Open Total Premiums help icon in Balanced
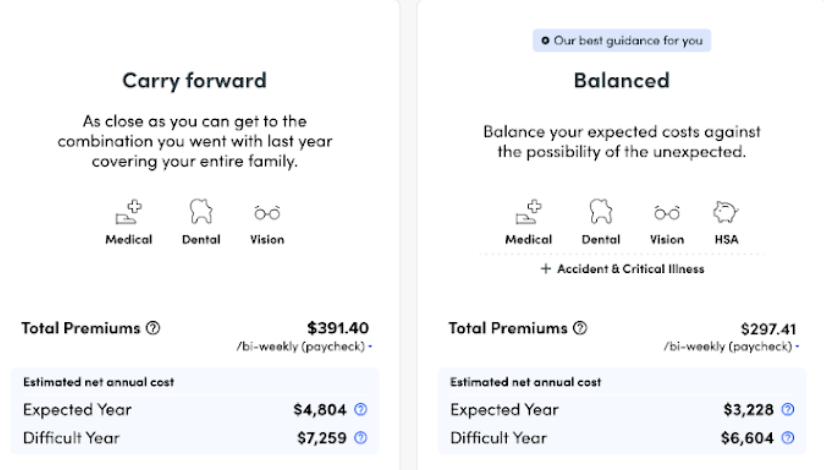The width and height of the screenshot is (824, 470). click(580, 328)
